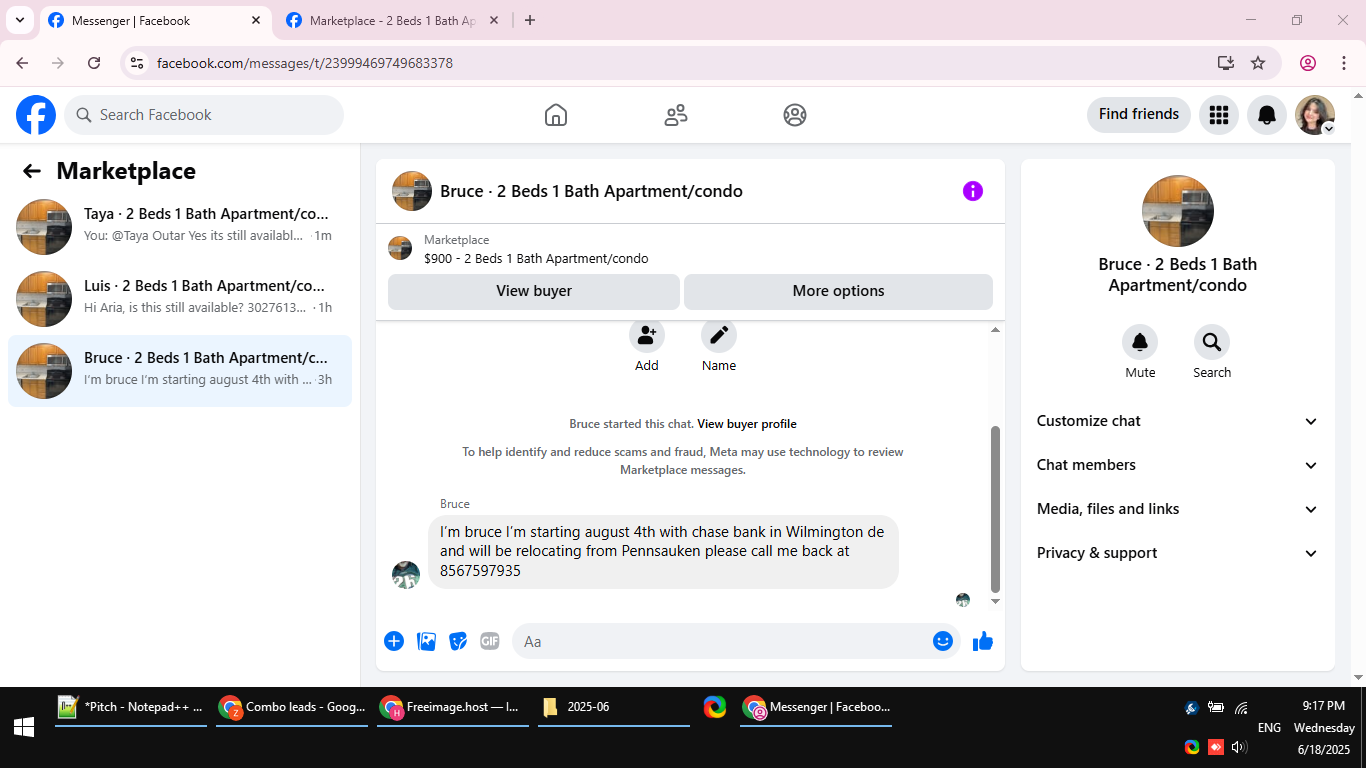View site information icon in address bar

138,63
